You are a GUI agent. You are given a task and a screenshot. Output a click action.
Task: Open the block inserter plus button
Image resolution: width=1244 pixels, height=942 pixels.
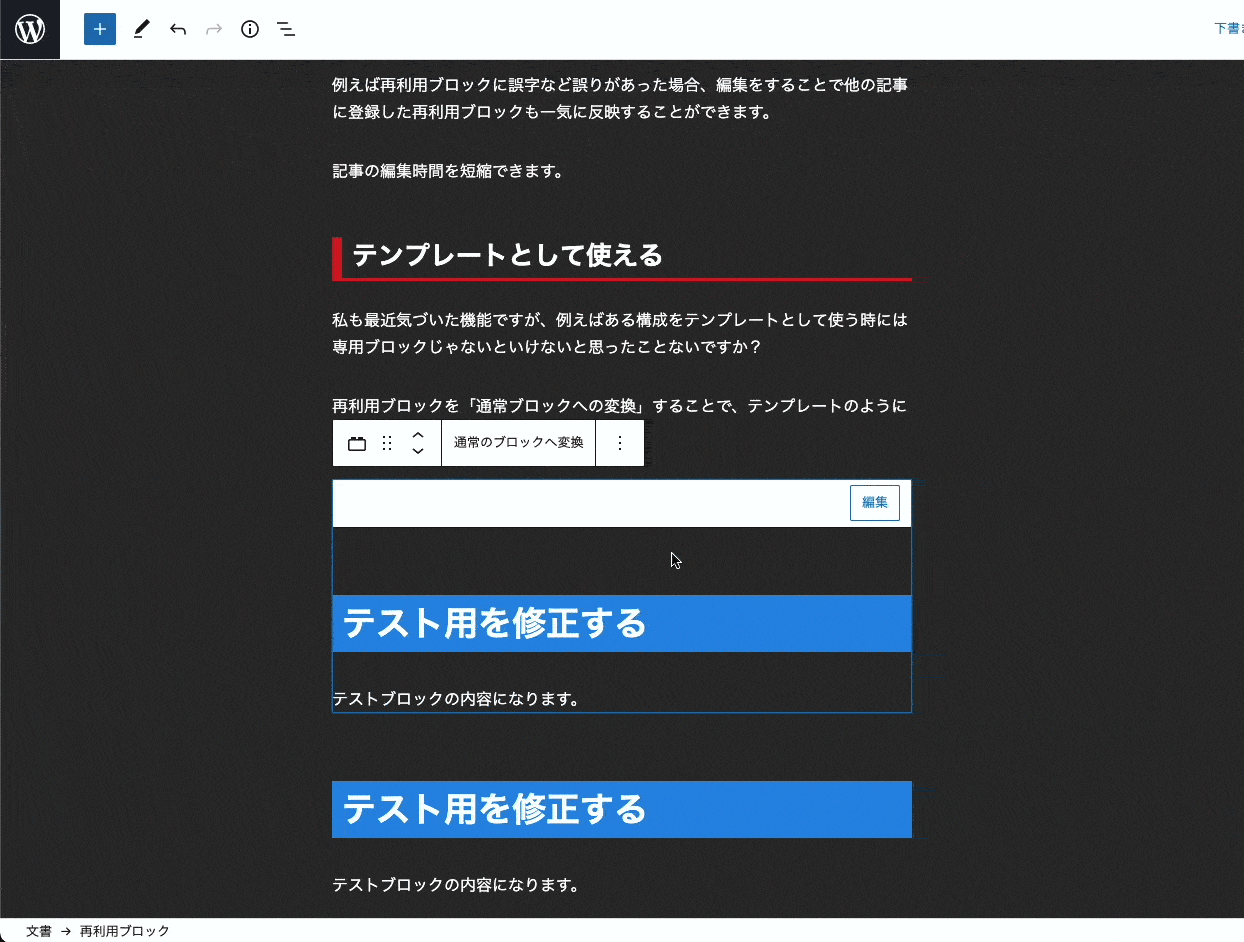point(100,29)
